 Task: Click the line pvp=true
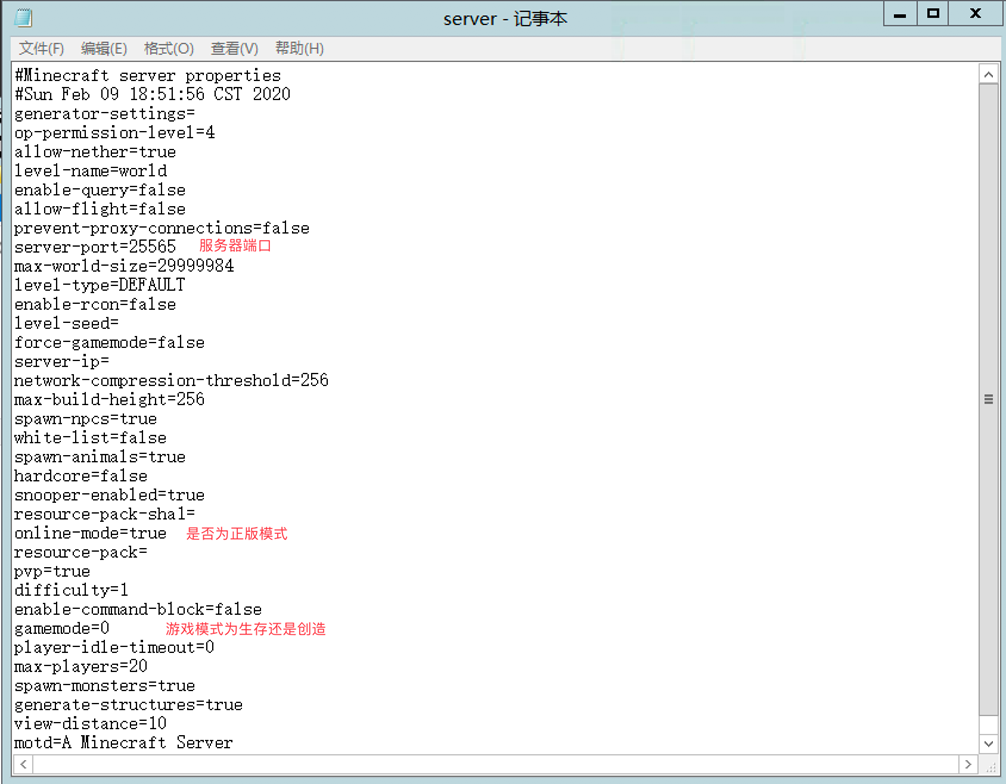(x=52, y=572)
